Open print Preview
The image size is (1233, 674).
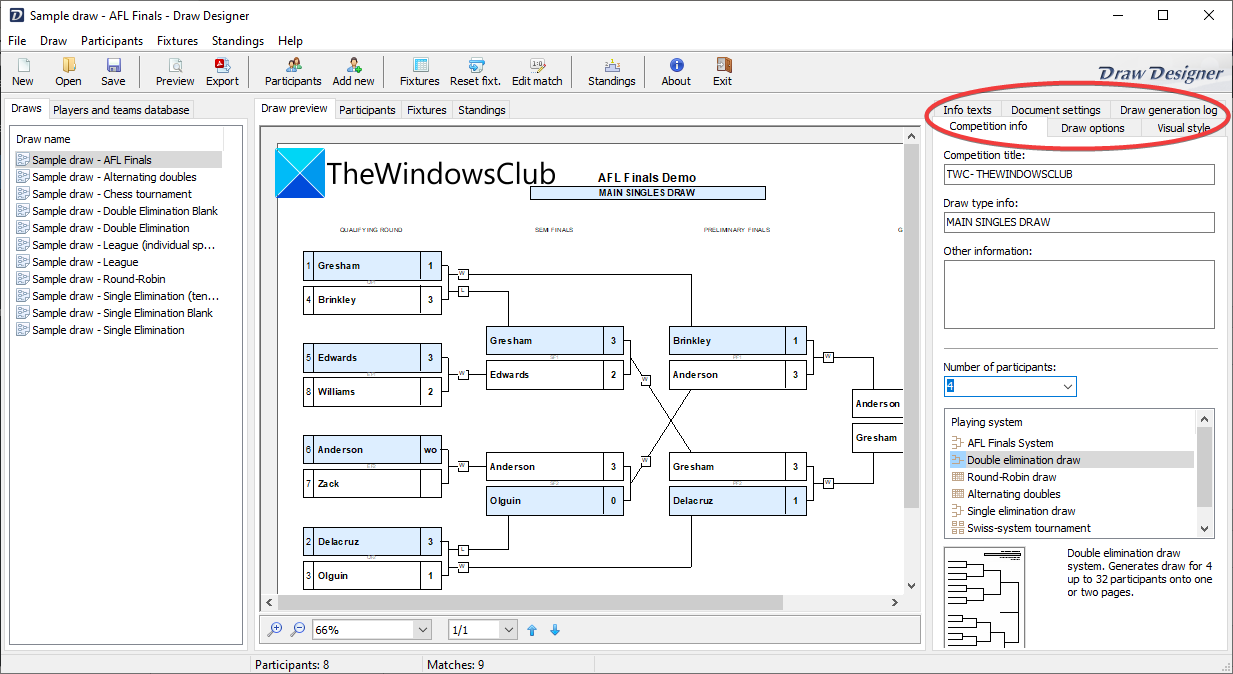[x=174, y=71]
